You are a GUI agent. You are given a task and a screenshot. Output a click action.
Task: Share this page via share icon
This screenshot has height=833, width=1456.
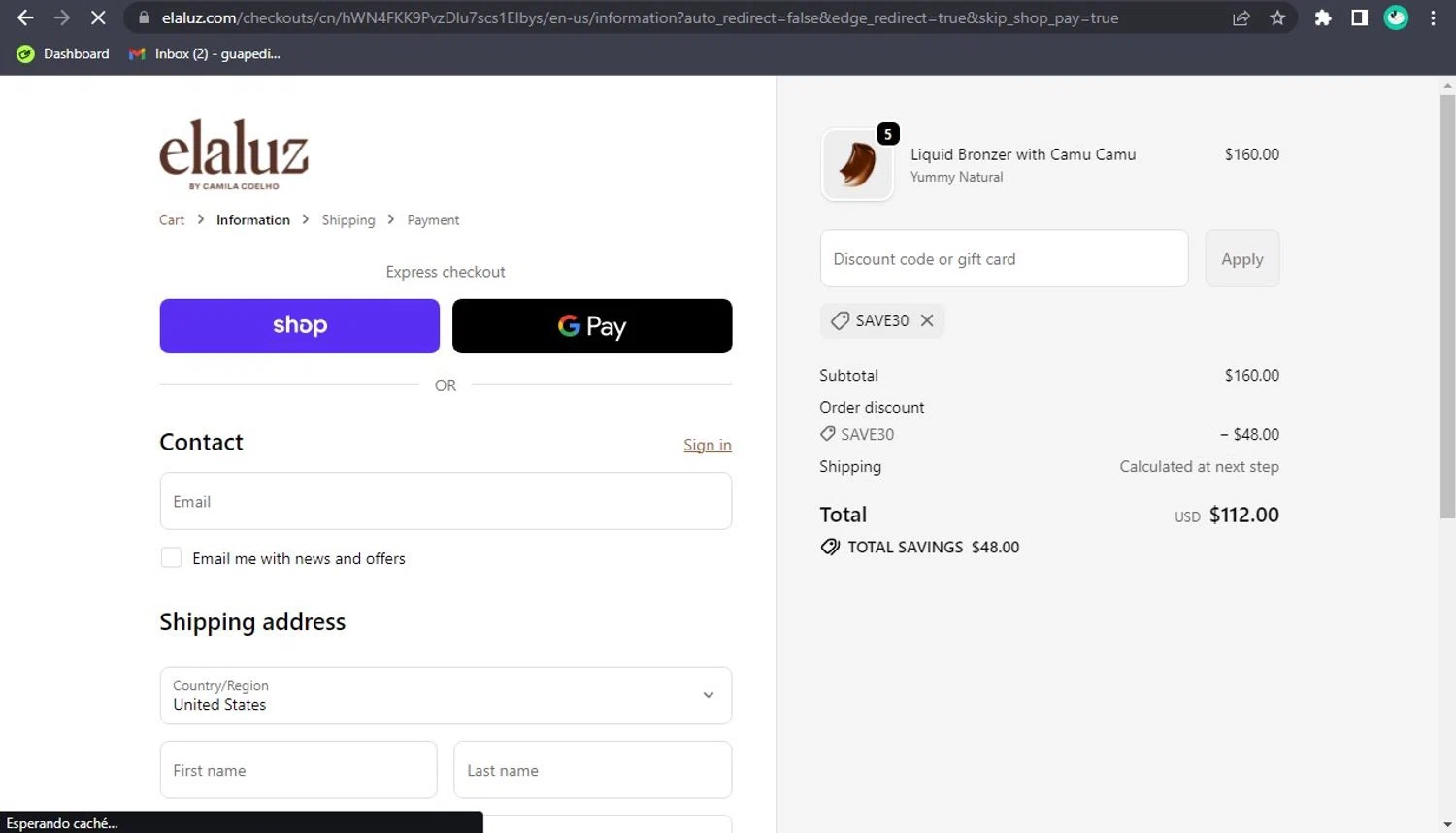[x=1241, y=17]
